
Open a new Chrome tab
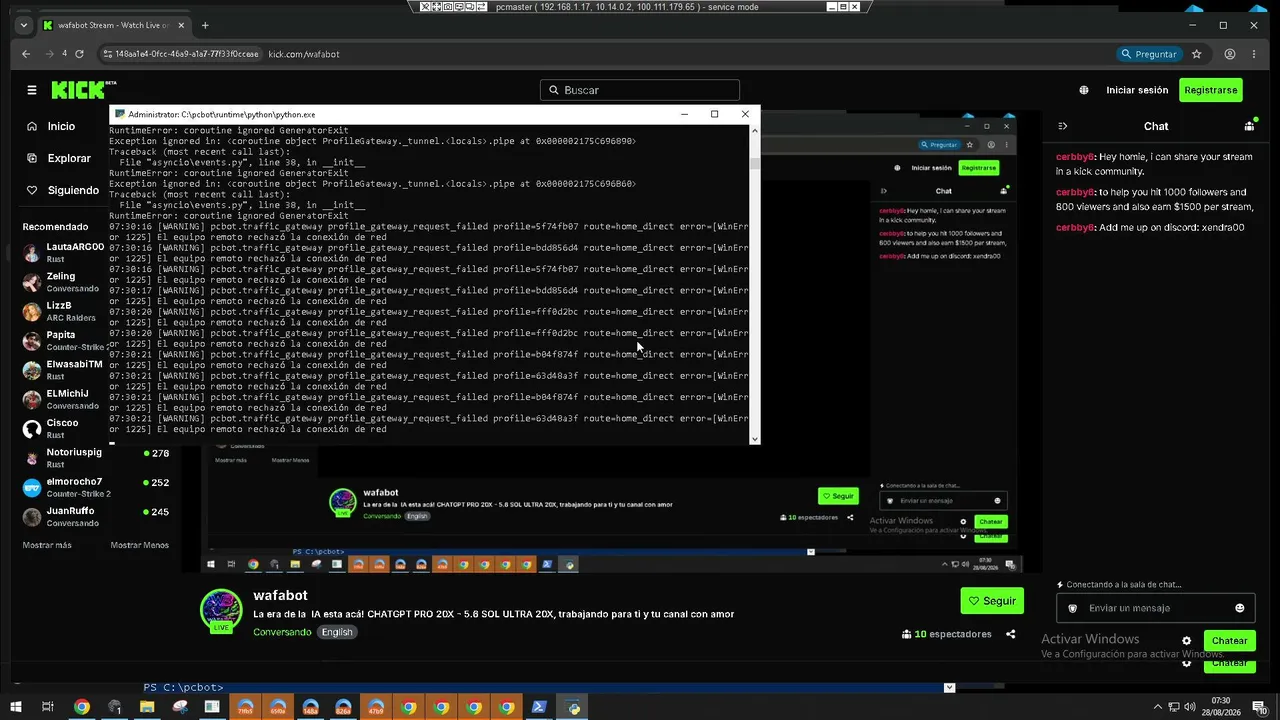tap(205, 25)
